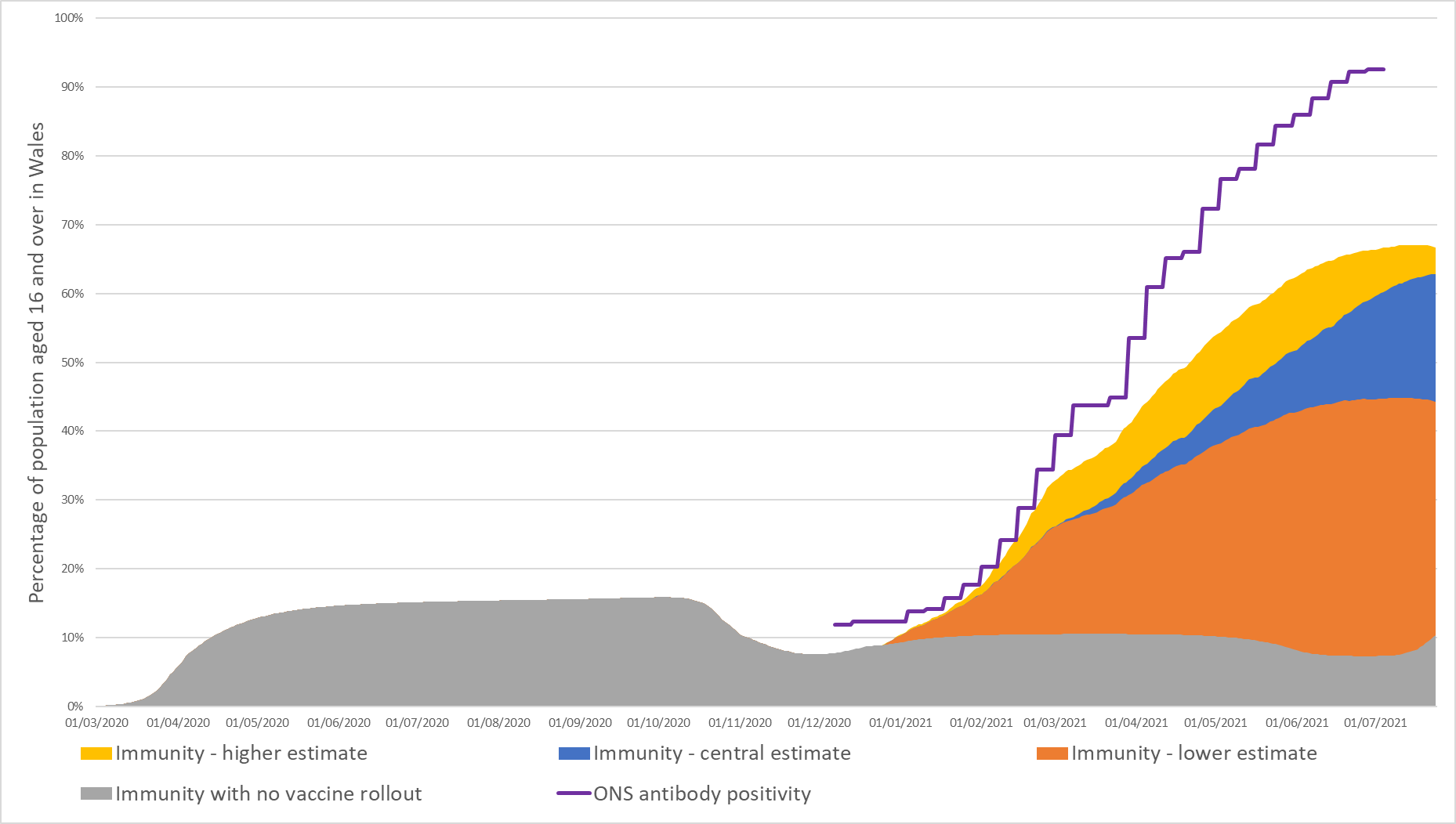Click the orange lower estimate legend swatch
The width and height of the screenshot is (1456, 824).
click(x=1052, y=754)
